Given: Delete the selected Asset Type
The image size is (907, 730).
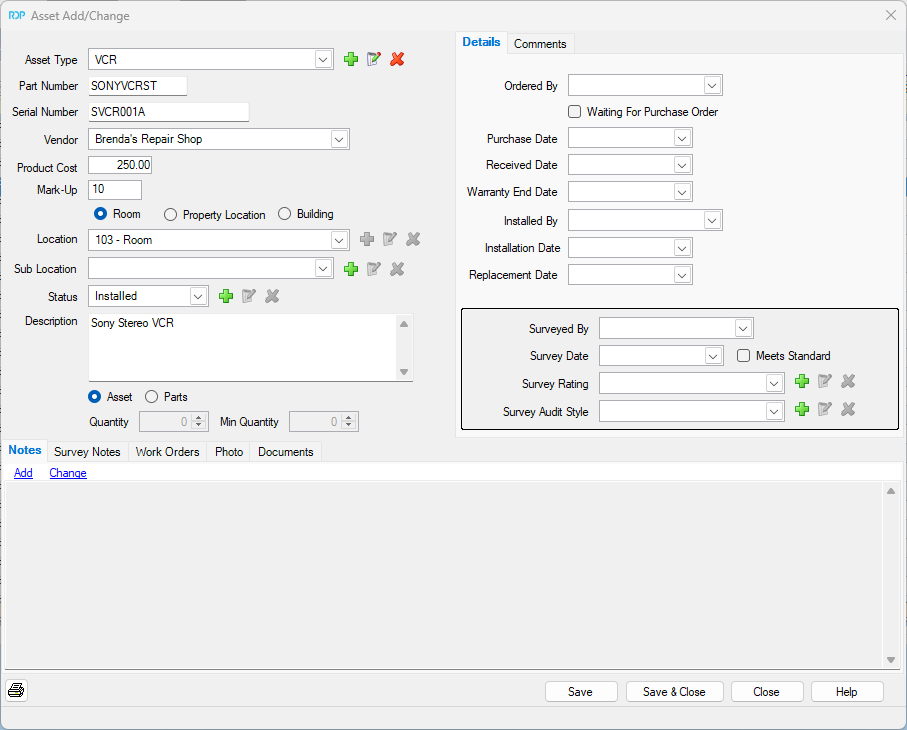Looking at the screenshot, I should point(397,59).
